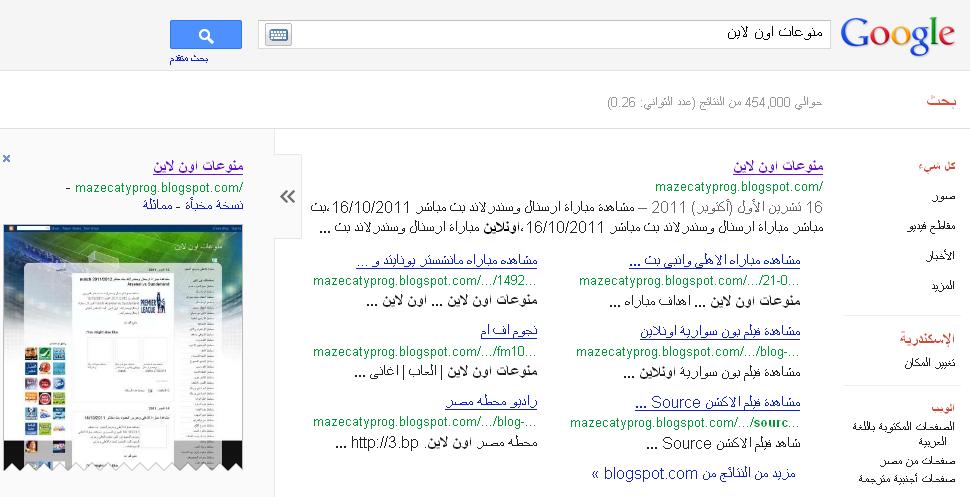The width and height of the screenshot is (970, 497).
Task: Click the results count text 454,000
Action: click(x=768, y=102)
